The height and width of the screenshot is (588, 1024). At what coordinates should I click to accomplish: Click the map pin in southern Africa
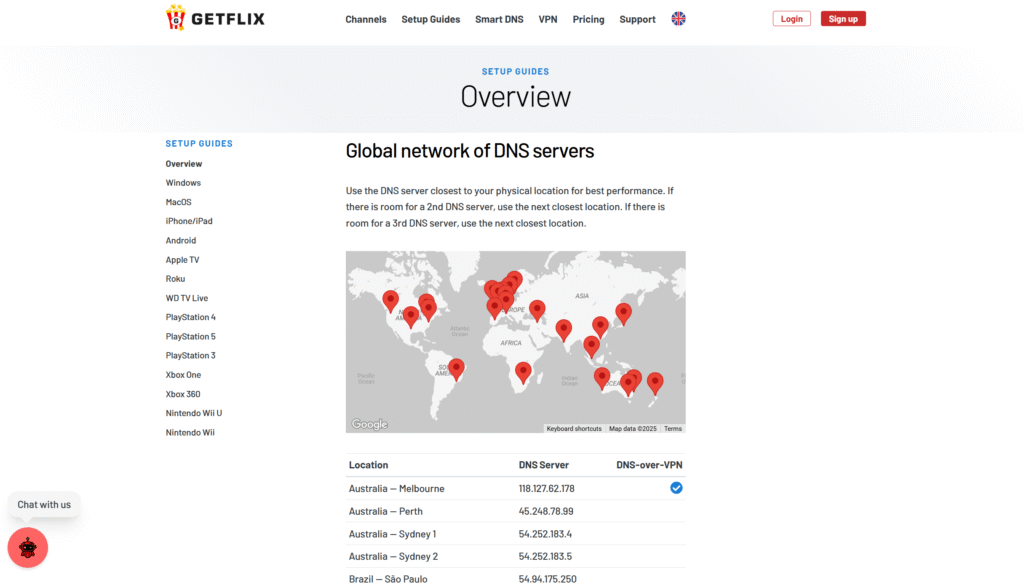523,372
